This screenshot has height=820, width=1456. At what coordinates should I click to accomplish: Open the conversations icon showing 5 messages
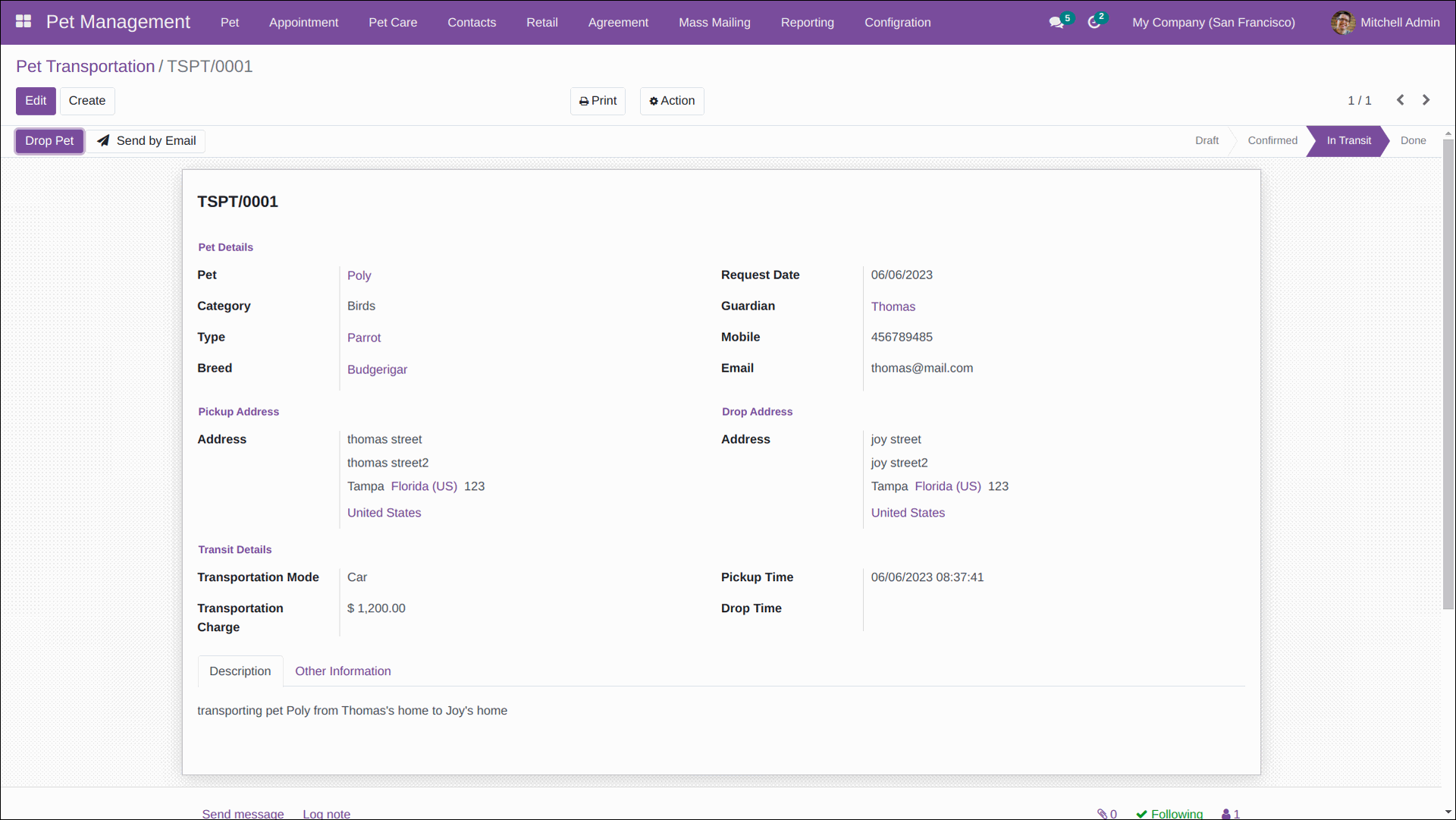(1056, 22)
